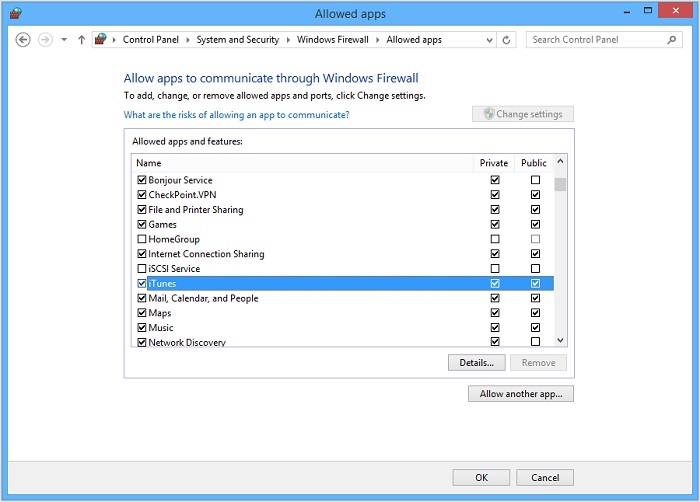Click the Forward navigation arrow
The width and height of the screenshot is (700, 502).
point(45,40)
